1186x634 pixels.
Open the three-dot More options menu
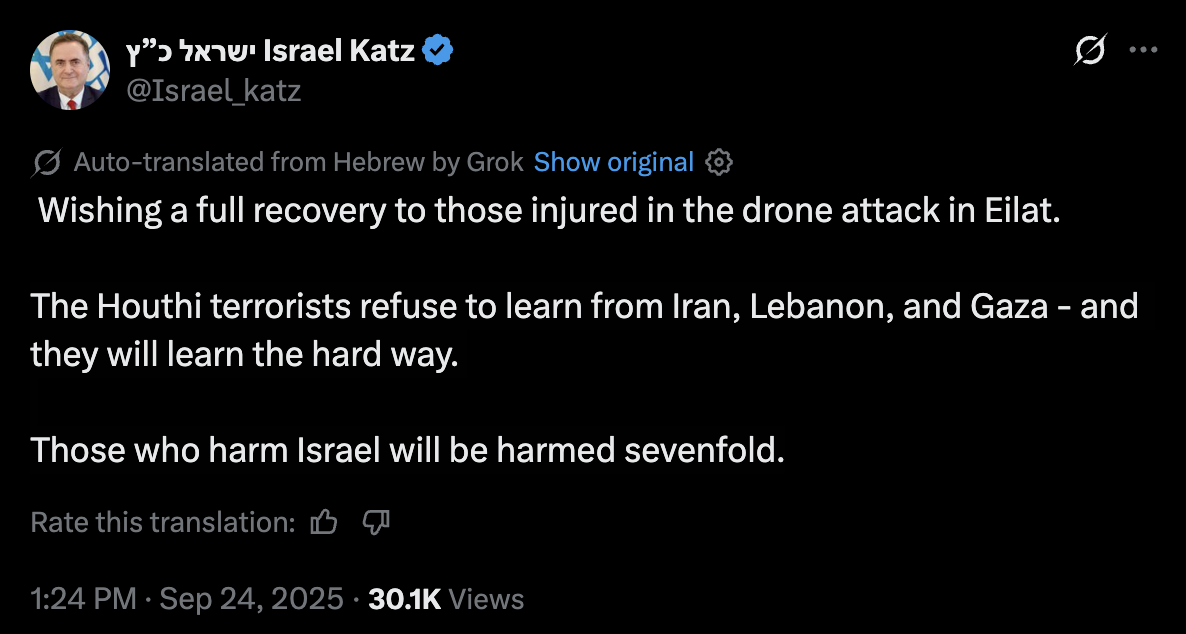pos(1143,50)
